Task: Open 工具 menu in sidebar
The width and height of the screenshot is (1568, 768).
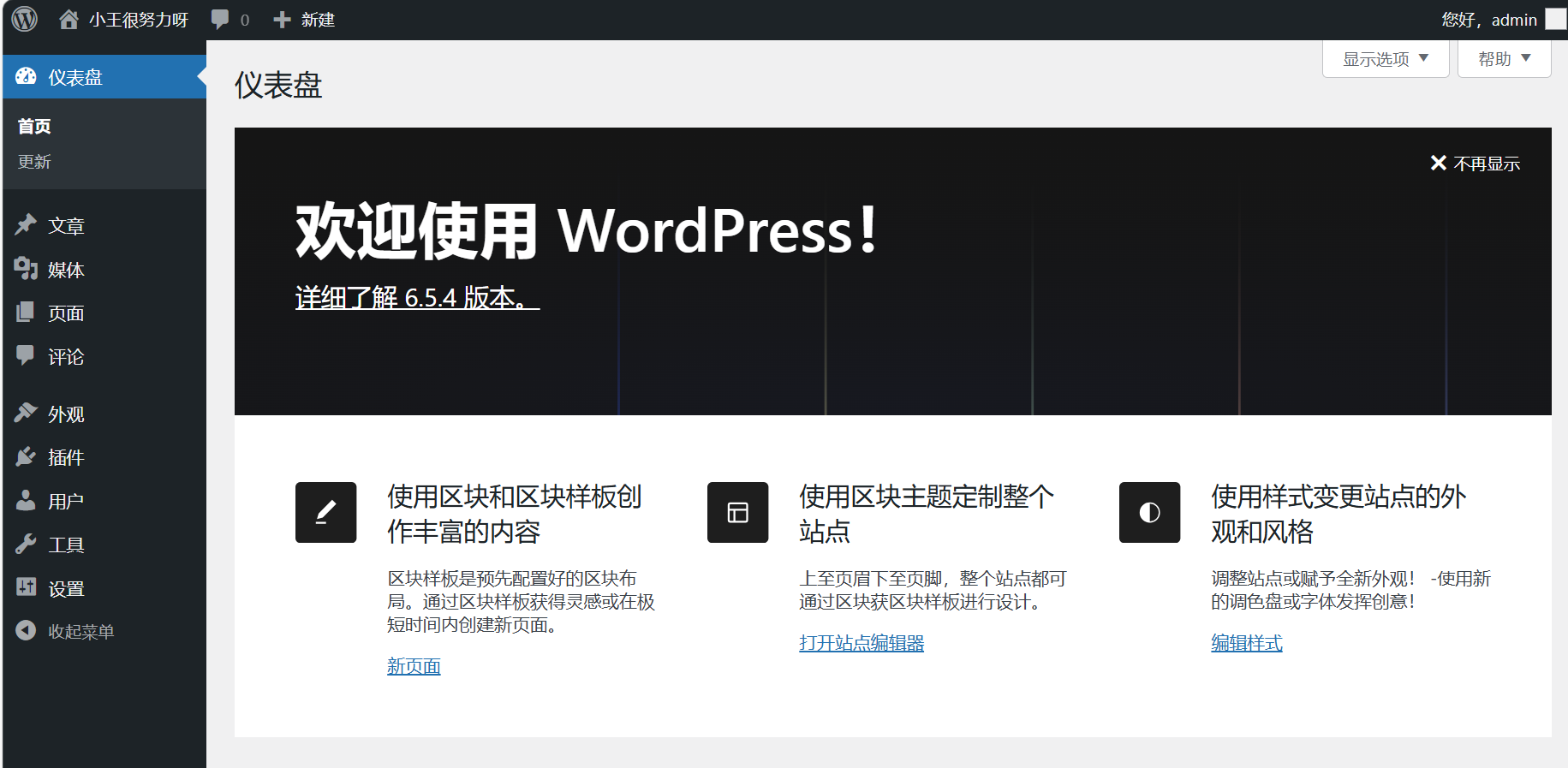Action: (x=104, y=545)
